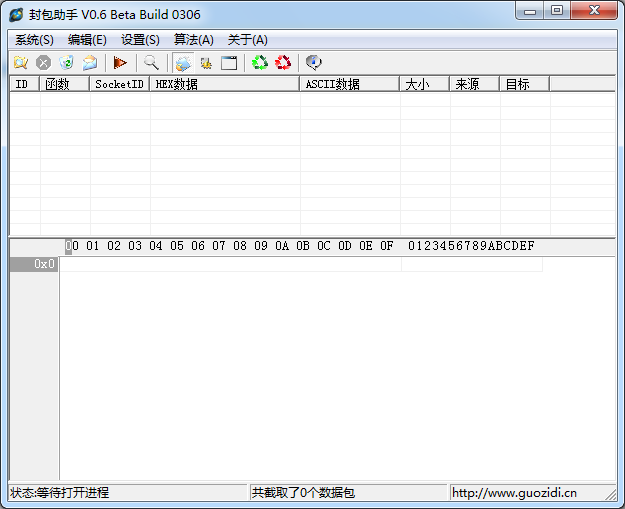Open the 算法(A) menu
The width and height of the screenshot is (625, 509).
194,40
